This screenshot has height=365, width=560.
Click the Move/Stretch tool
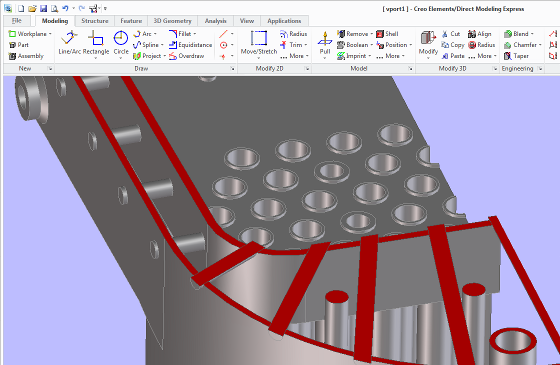tap(259, 42)
